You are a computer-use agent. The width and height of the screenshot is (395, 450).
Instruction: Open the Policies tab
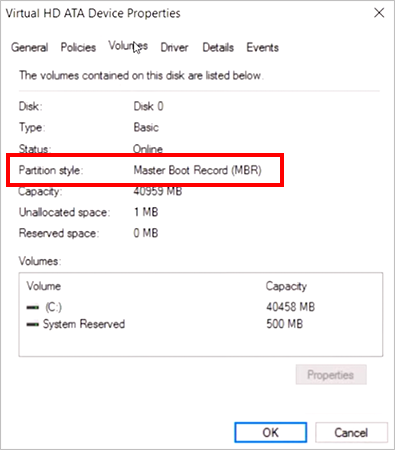(x=78, y=47)
